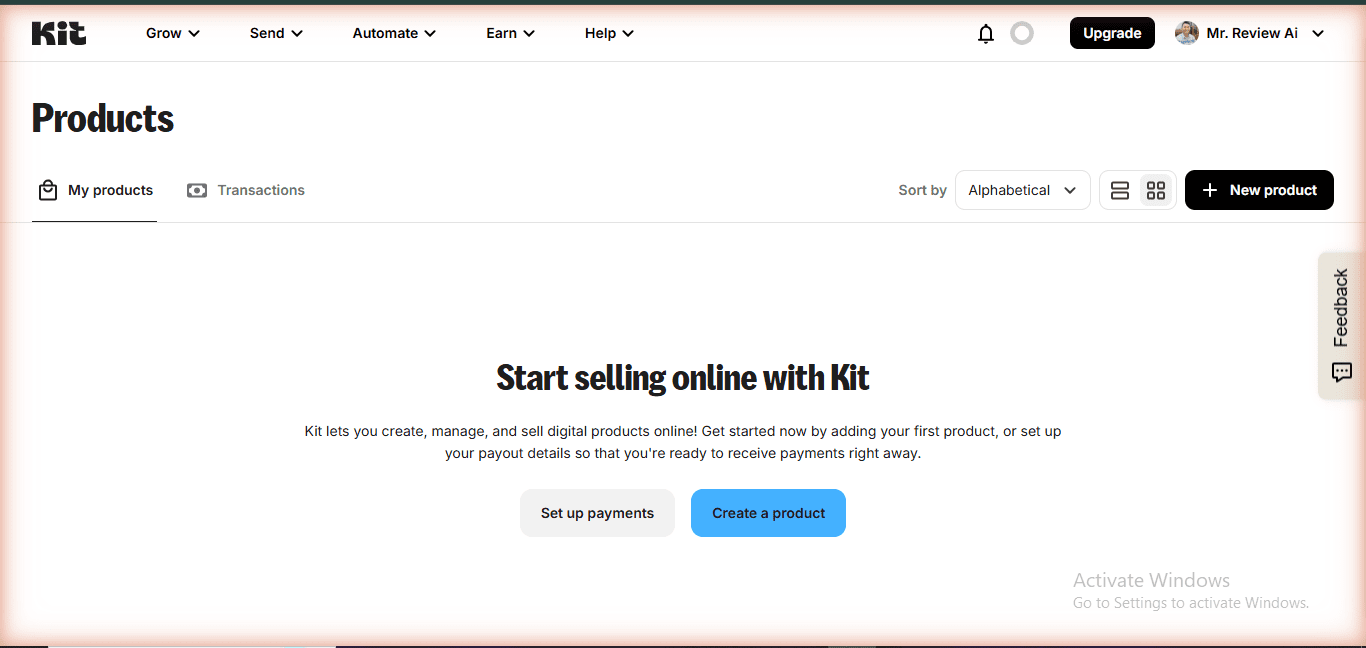Screen dimensions: 1366x648
Task: Click the Kit logo
Action: 59,33
